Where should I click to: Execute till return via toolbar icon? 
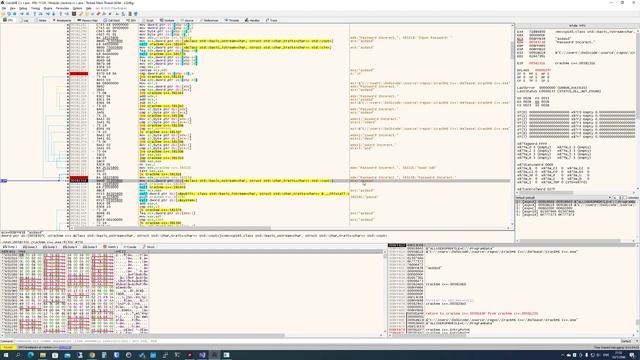61,14
